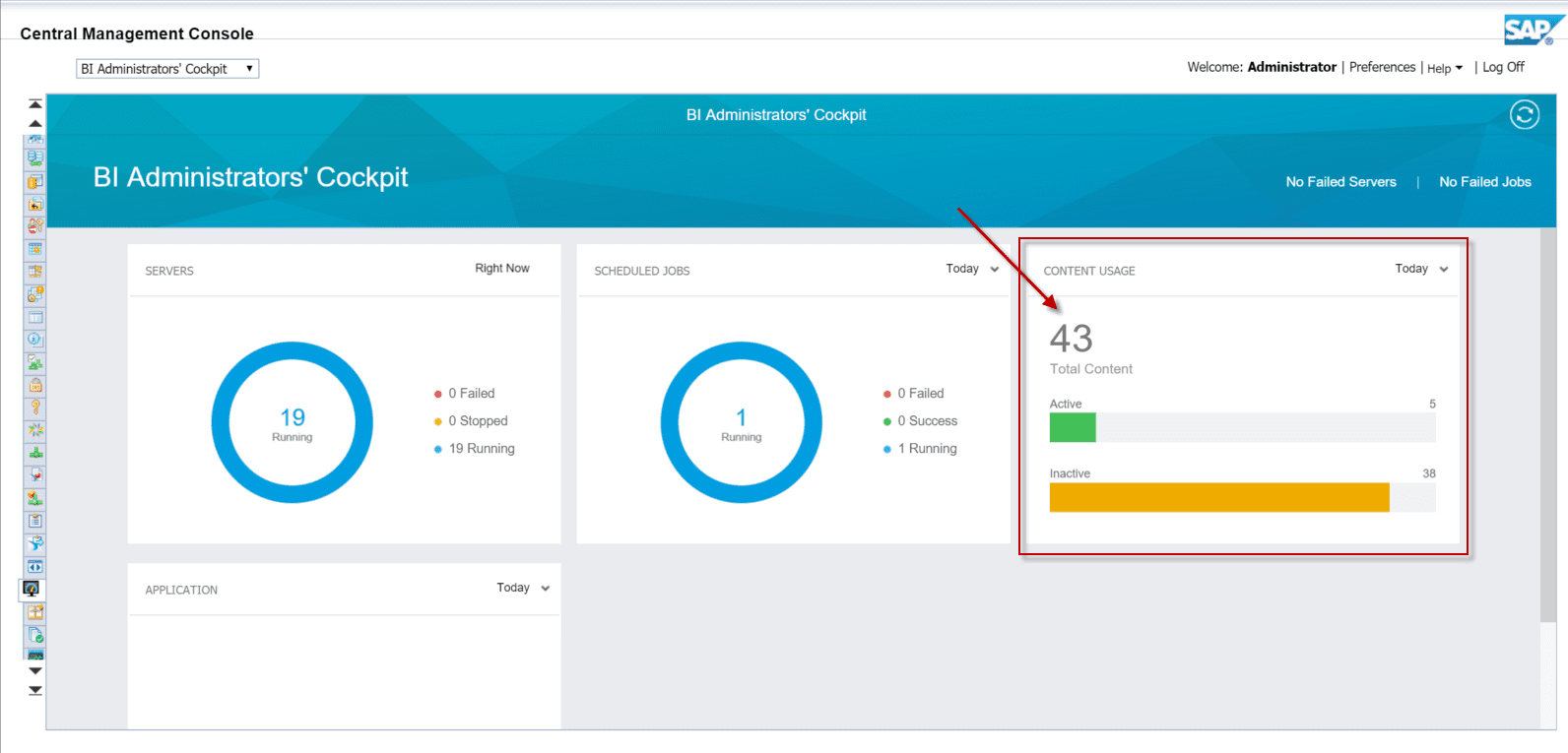Open the clipboard list icon
This screenshot has height=753, width=1568.
click(x=35, y=521)
